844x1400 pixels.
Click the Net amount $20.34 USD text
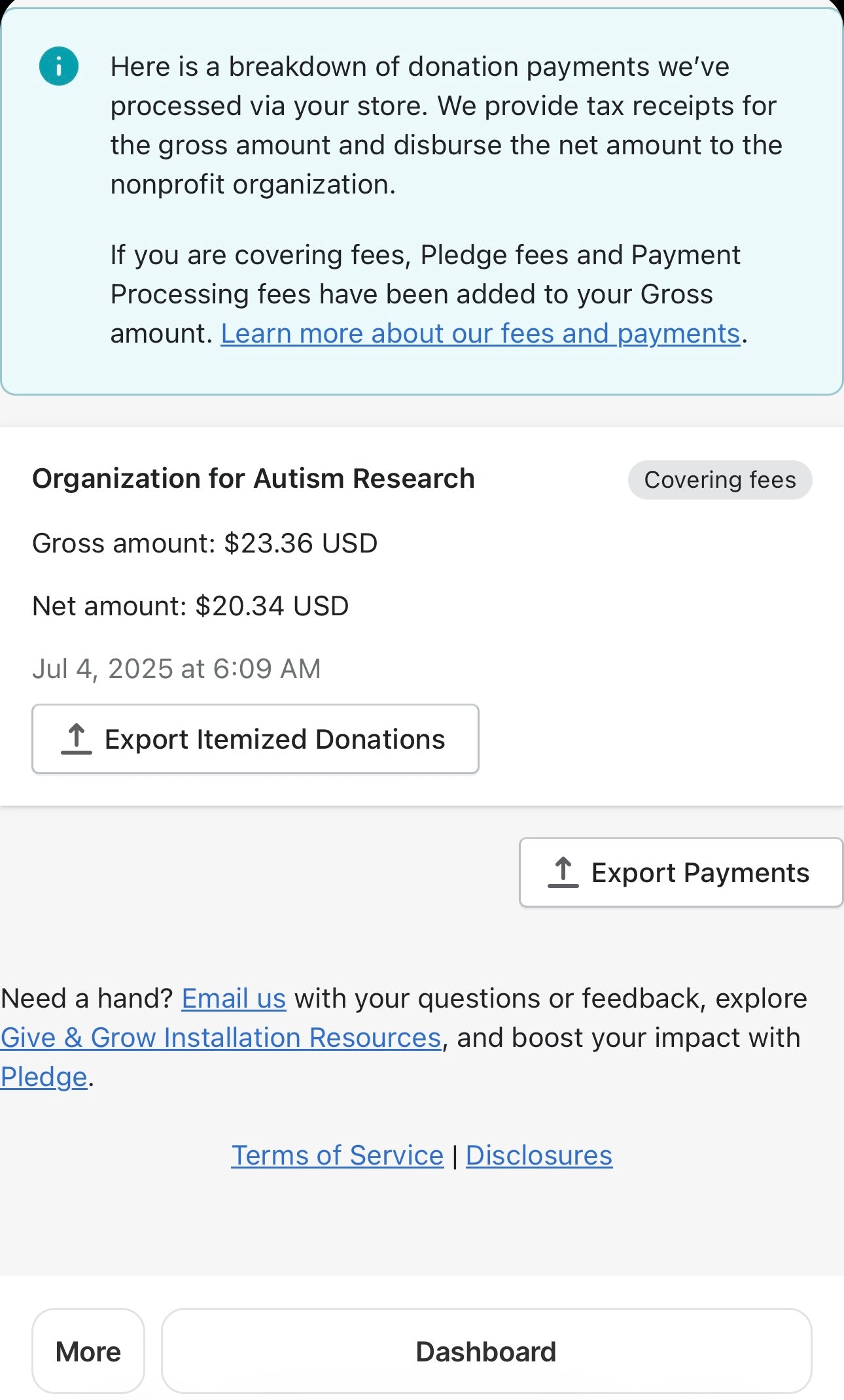[x=190, y=606]
